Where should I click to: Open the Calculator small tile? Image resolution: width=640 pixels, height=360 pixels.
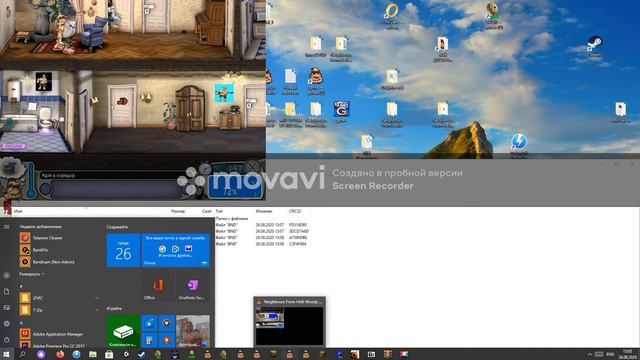point(149,340)
